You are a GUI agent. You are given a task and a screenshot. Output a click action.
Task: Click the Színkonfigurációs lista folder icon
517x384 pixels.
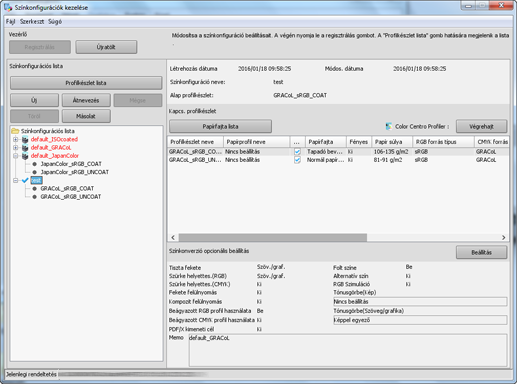click(15, 131)
